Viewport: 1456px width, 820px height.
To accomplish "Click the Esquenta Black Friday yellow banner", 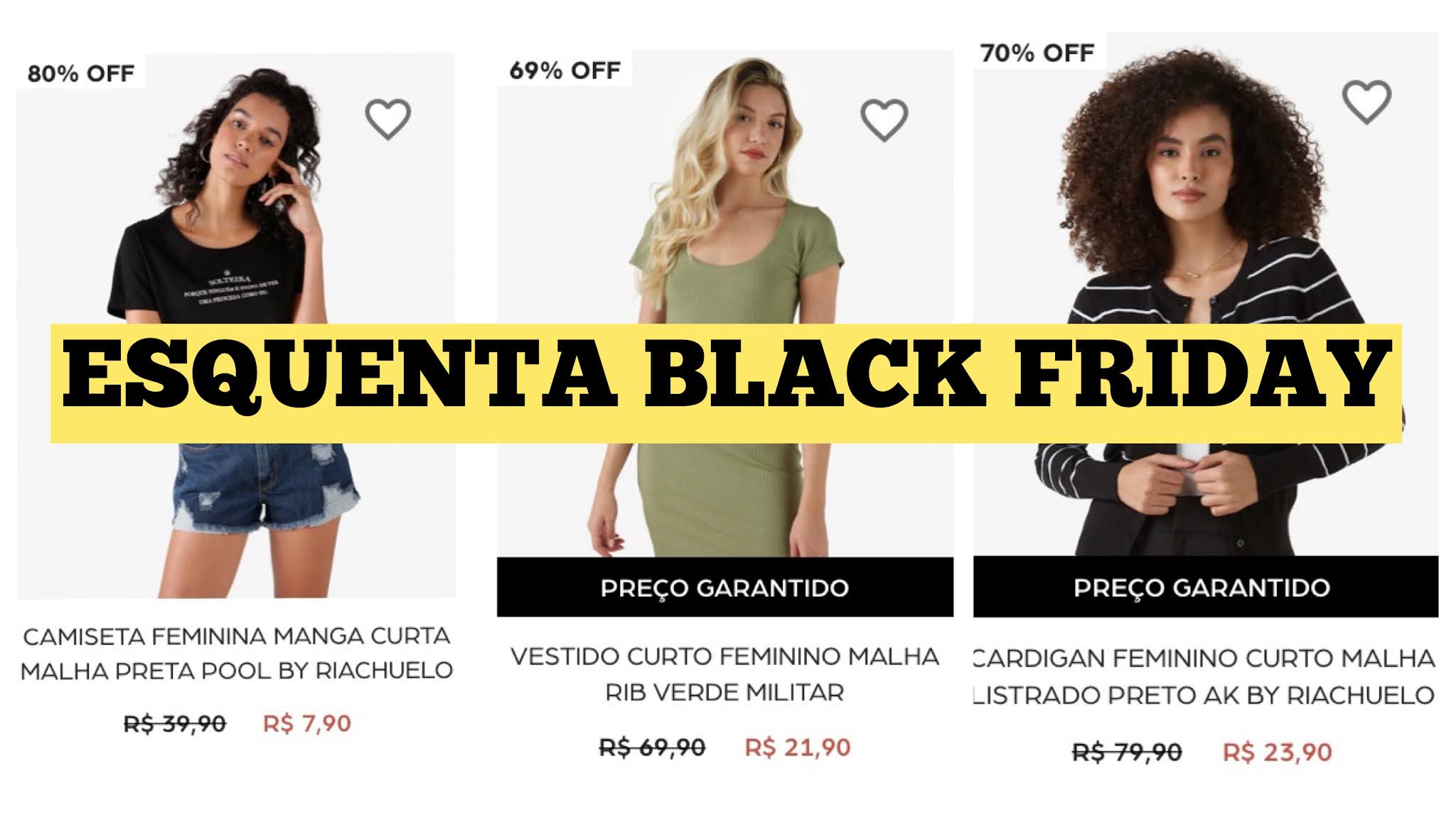I will coord(726,383).
